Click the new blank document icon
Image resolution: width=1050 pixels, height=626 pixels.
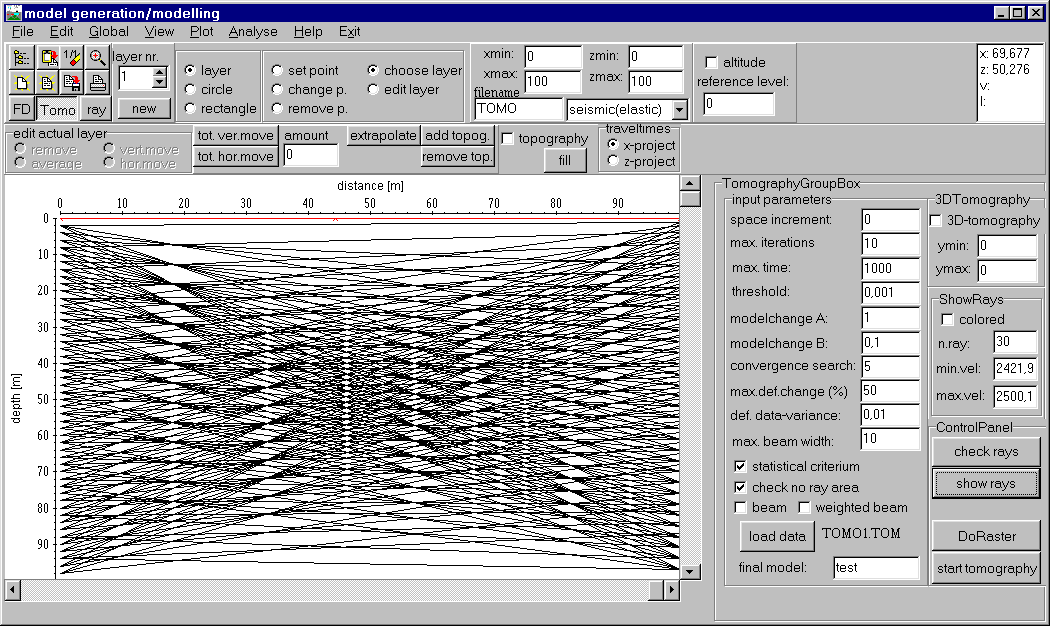point(22,83)
